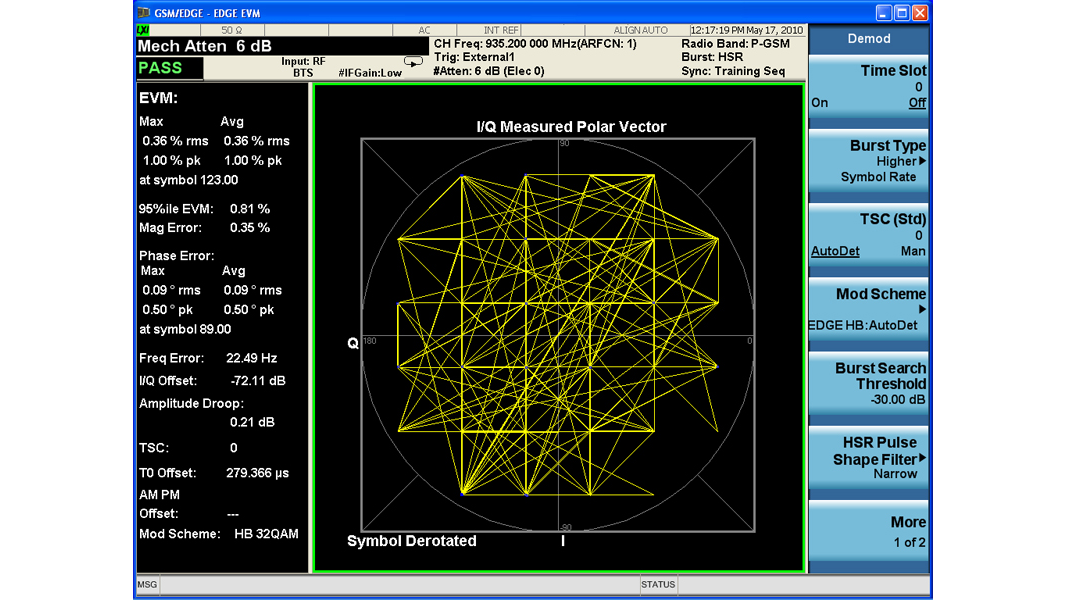Click the ALIGN AUTO status indicator
Image resolution: width=1066 pixels, height=600 pixels.
point(640,31)
